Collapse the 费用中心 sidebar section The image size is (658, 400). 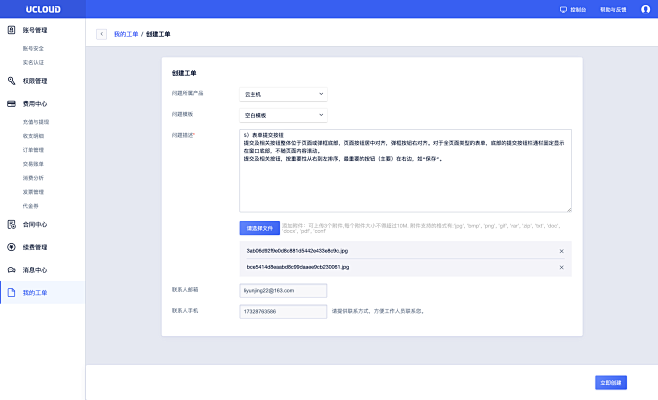click(34, 103)
